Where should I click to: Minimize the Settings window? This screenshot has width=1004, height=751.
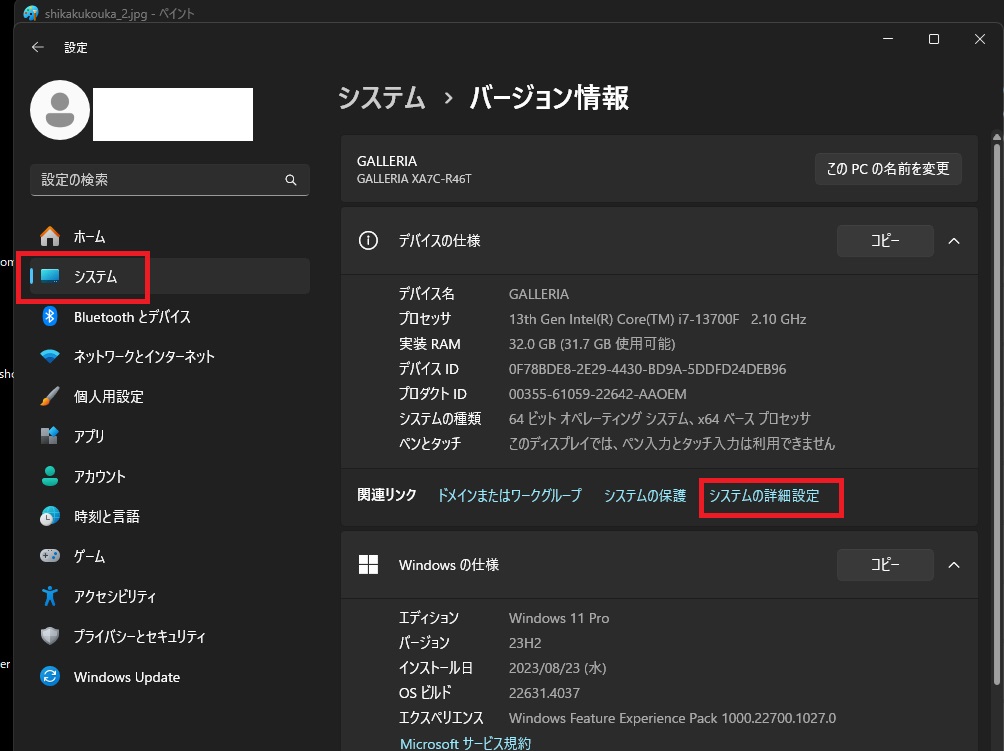coord(888,39)
